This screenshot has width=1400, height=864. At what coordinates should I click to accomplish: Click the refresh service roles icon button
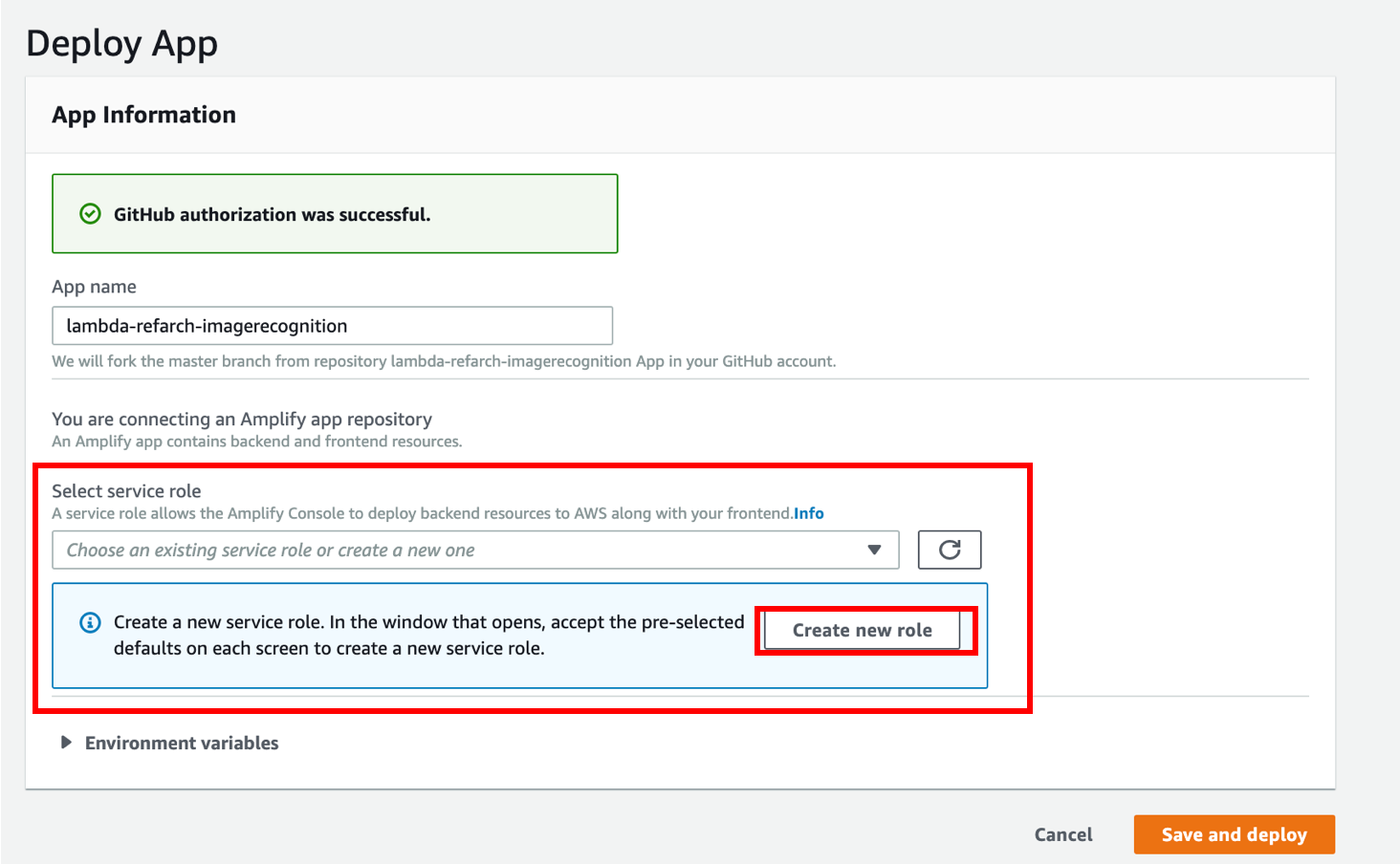[950, 550]
